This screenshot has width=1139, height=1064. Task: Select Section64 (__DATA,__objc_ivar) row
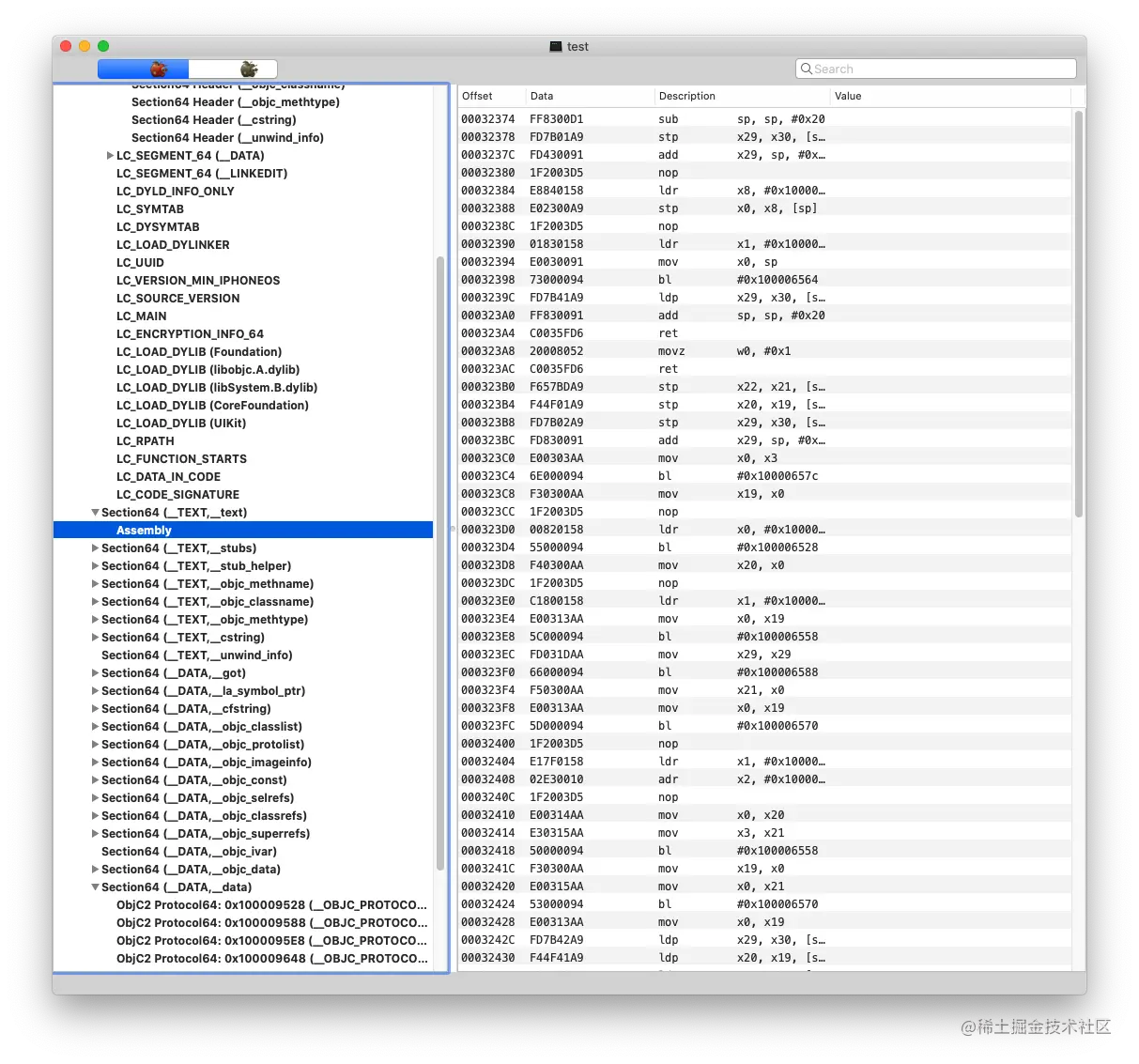(x=243, y=852)
